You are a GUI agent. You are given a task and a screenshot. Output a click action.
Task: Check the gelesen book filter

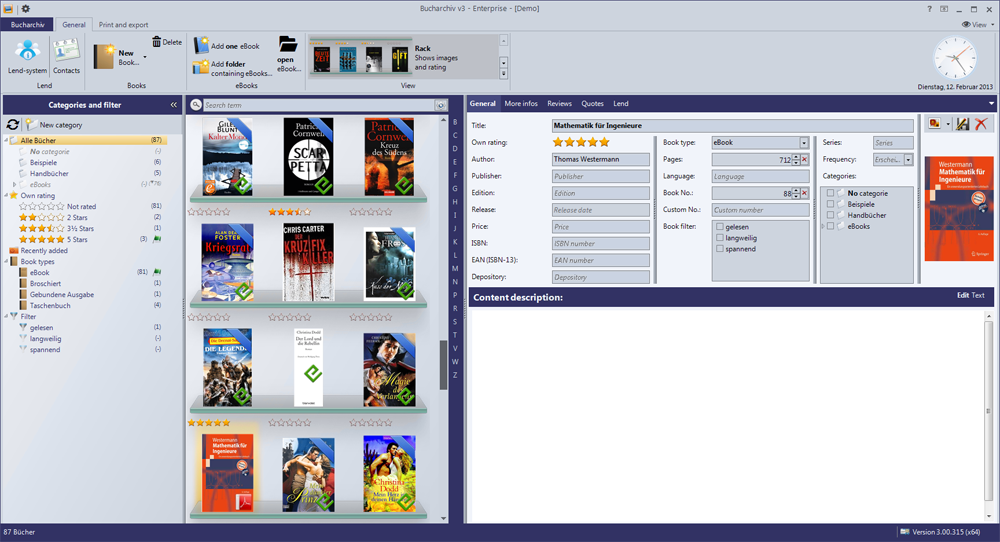point(720,227)
